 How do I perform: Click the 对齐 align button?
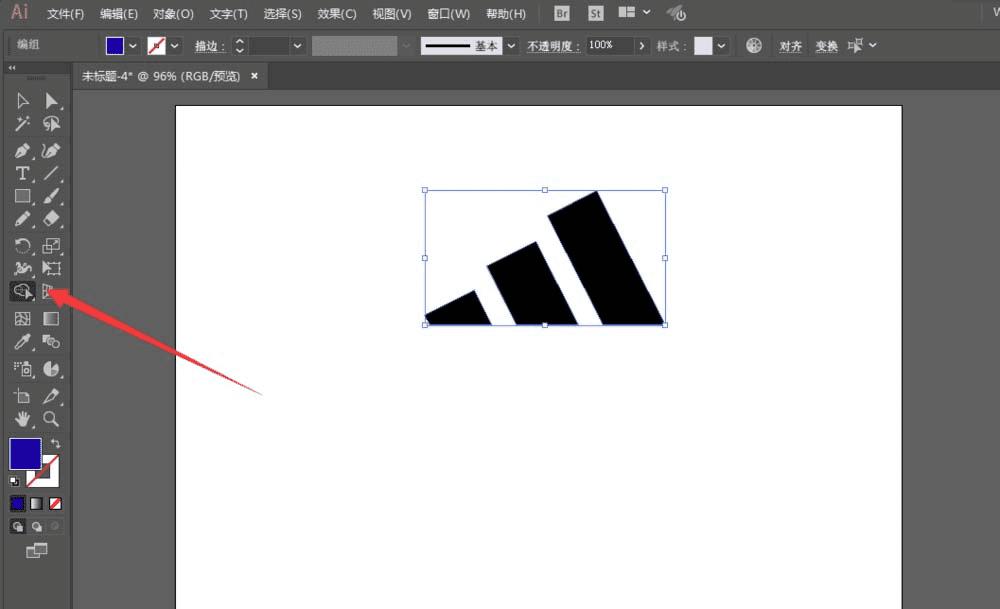(x=790, y=46)
